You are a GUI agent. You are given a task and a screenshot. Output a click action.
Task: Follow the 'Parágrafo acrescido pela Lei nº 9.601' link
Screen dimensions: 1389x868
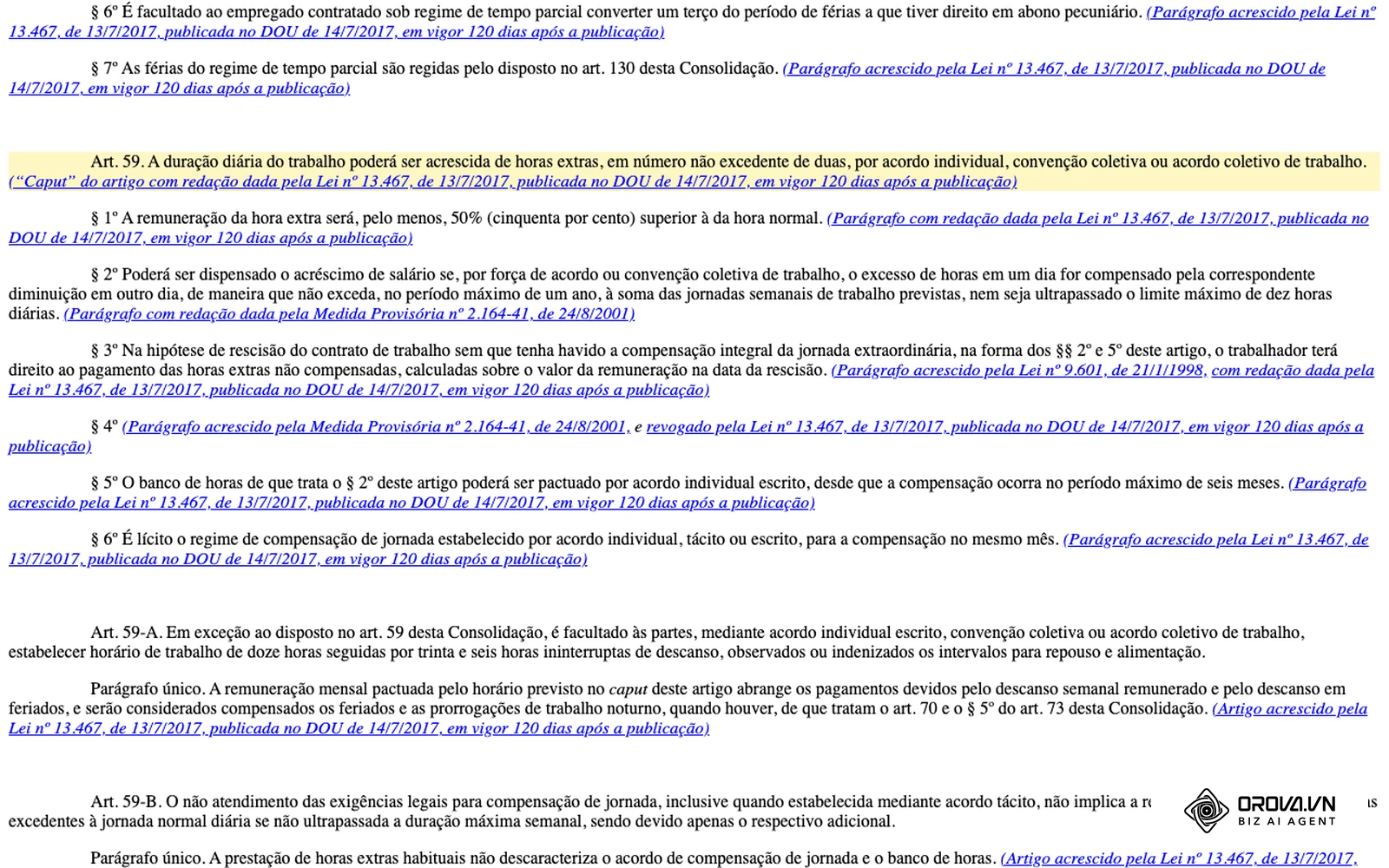pyautogui.click(x=1019, y=370)
